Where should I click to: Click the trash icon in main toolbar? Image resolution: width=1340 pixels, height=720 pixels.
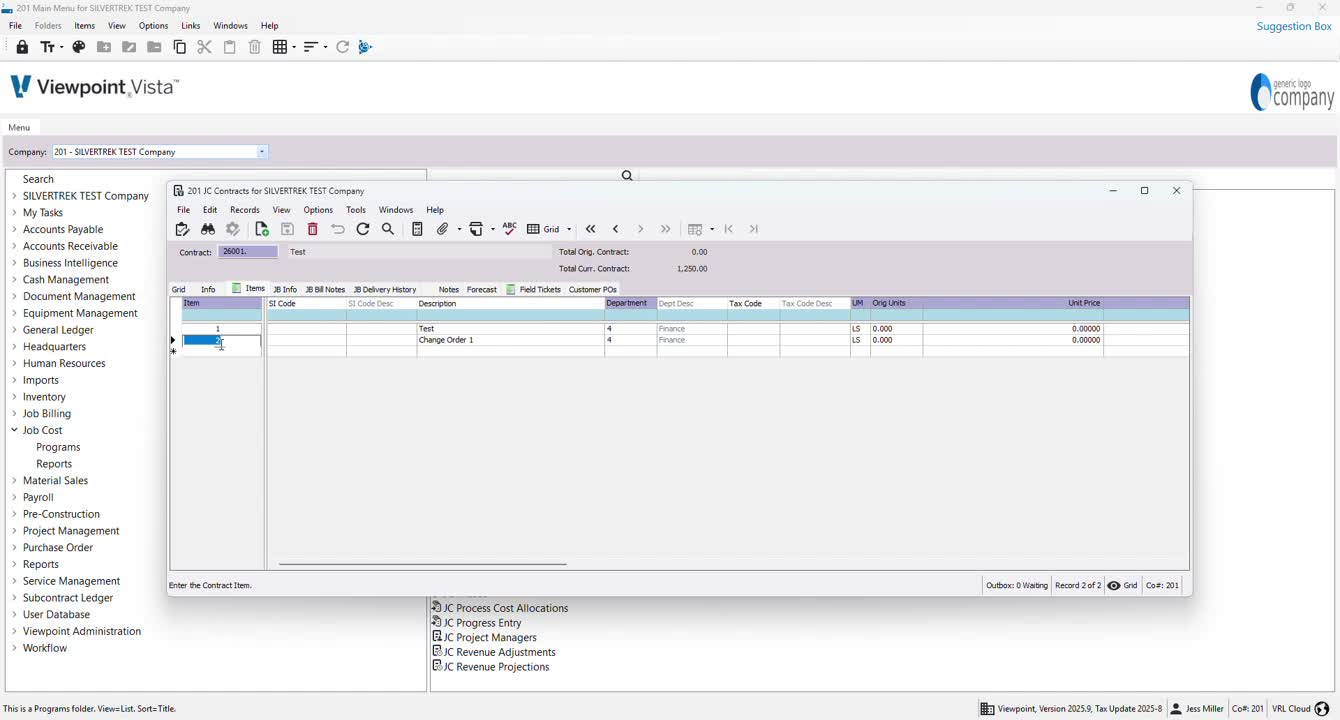(255, 47)
